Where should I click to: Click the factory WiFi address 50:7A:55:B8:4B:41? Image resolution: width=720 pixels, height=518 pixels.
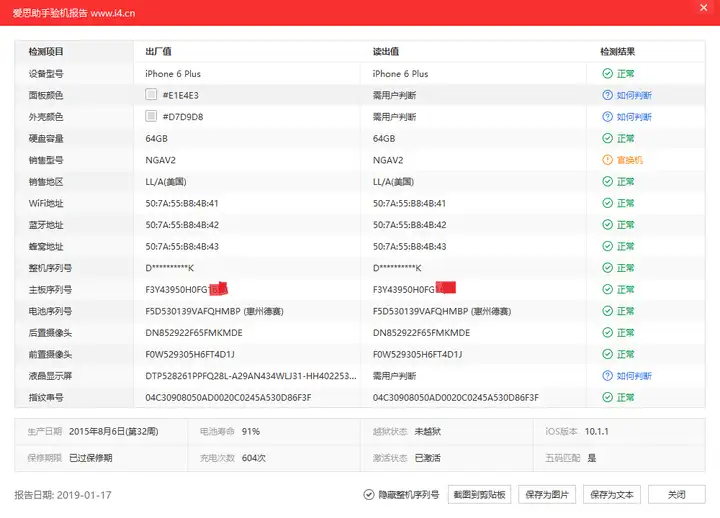[x=182, y=203]
